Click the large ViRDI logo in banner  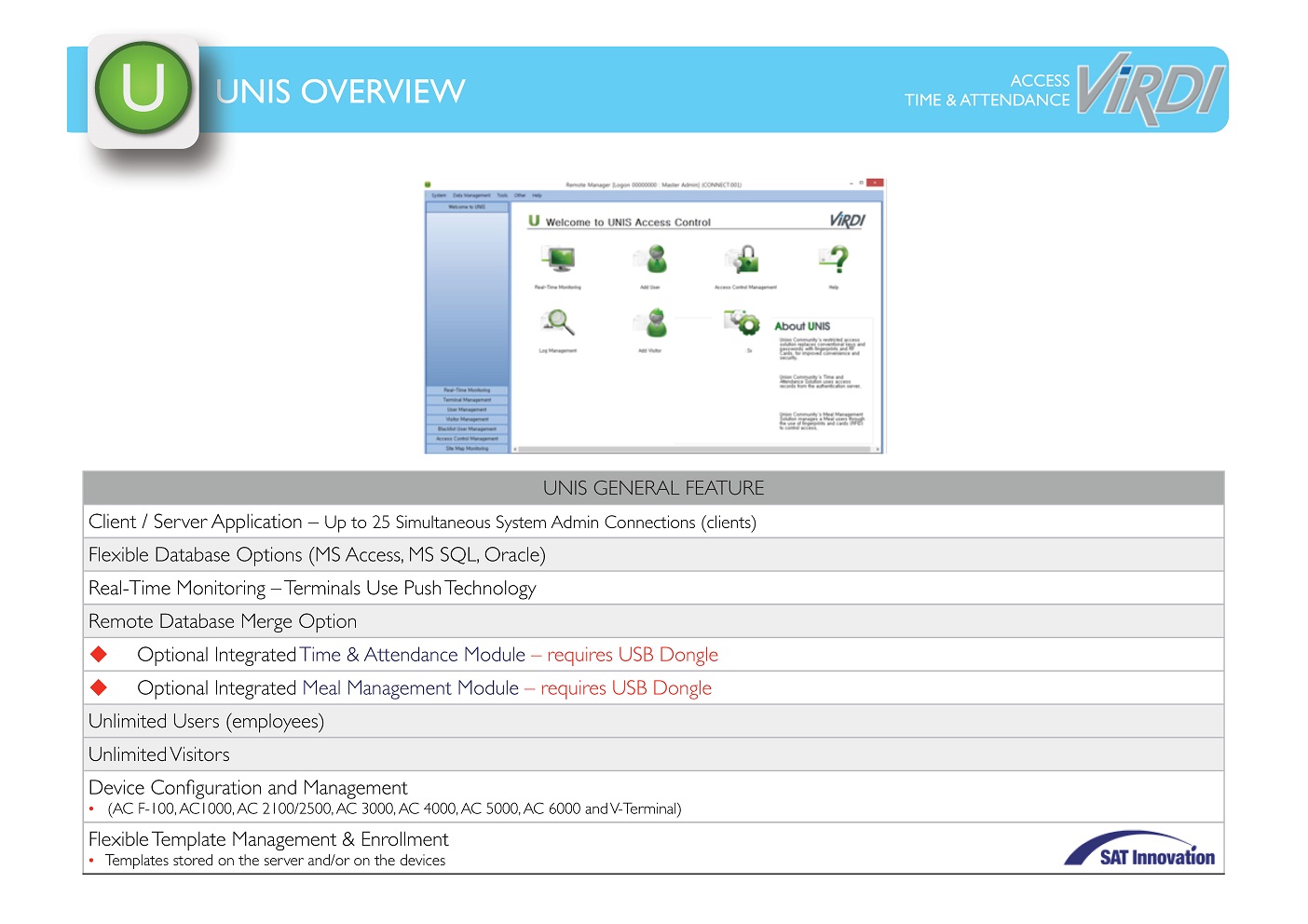[1151, 88]
